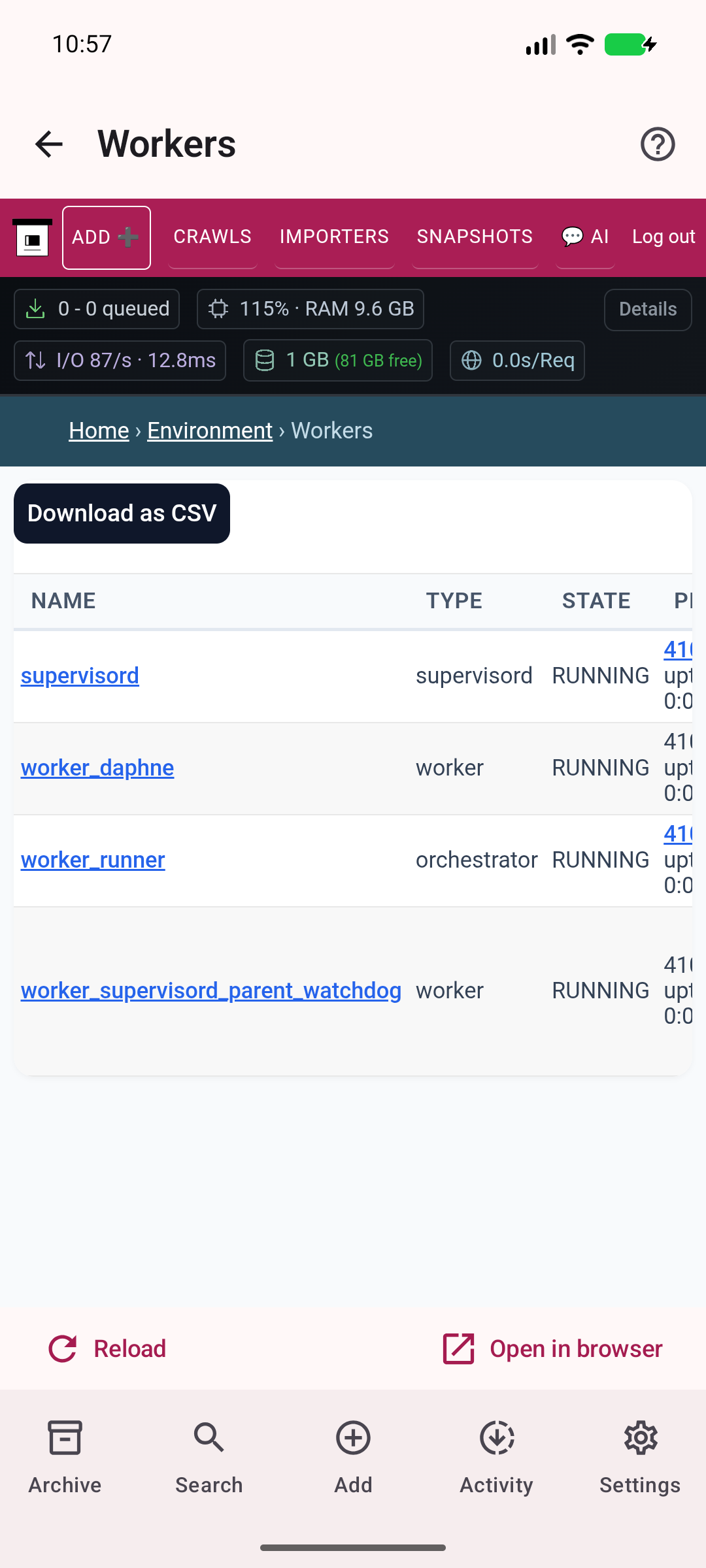Open the help question mark icon
This screenshot has width=706, height=1568.
pos(658,144)
